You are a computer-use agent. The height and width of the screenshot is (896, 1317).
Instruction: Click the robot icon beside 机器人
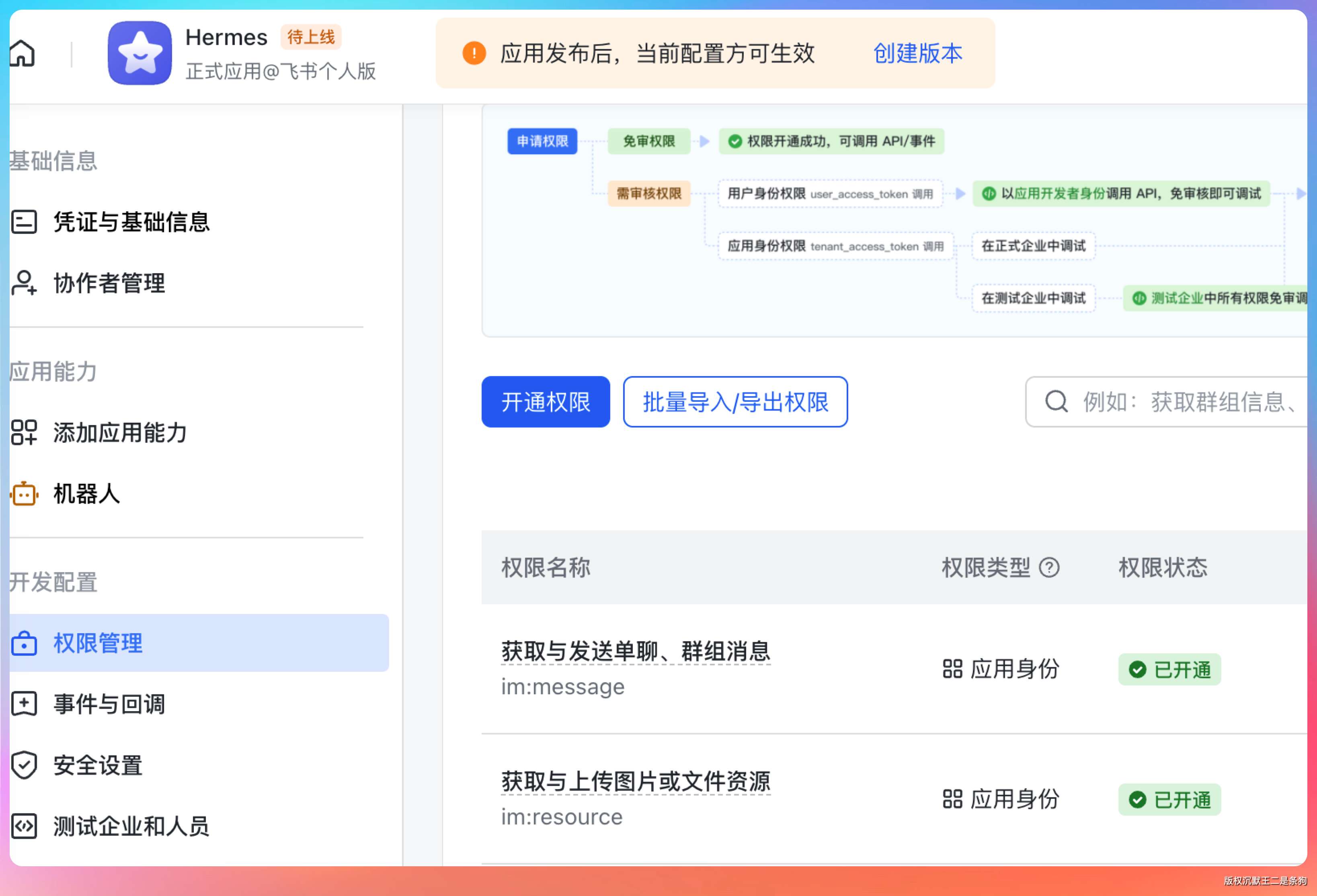click(x=24, y=494)
